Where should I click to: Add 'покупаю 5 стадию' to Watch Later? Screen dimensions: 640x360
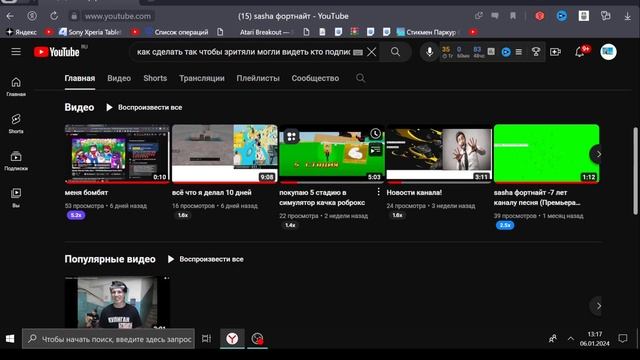click(x=376, y=133)
